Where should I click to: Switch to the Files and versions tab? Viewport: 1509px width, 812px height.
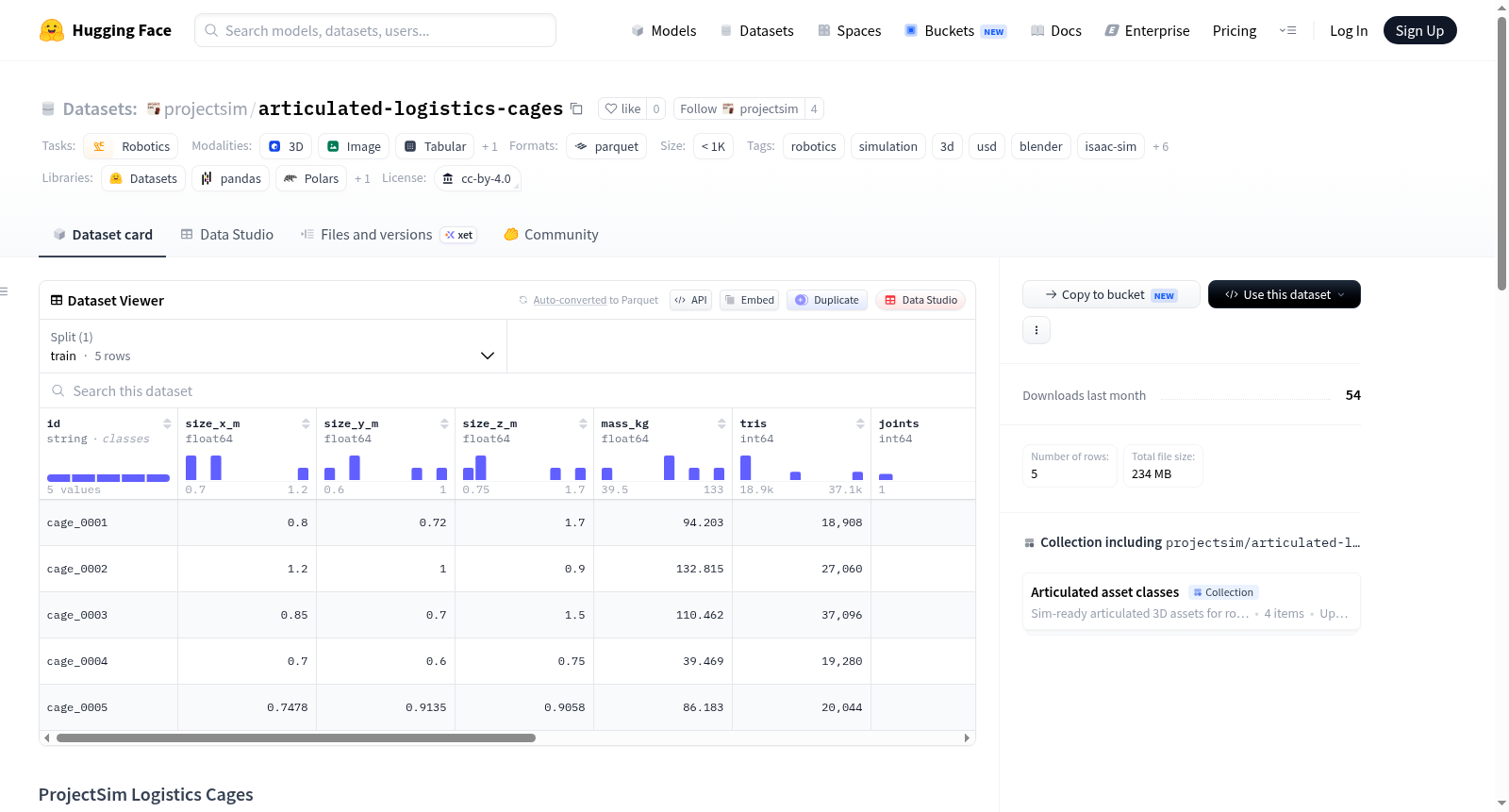tap(388, 235)
